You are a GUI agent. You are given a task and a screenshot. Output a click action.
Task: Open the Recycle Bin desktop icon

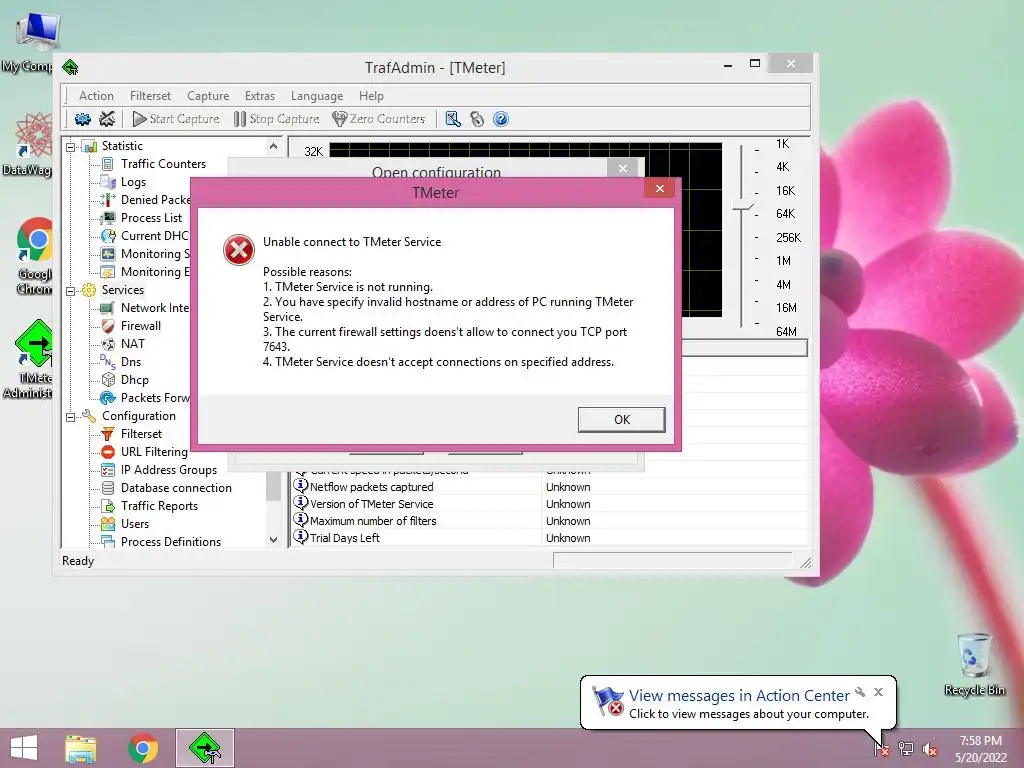974,664
